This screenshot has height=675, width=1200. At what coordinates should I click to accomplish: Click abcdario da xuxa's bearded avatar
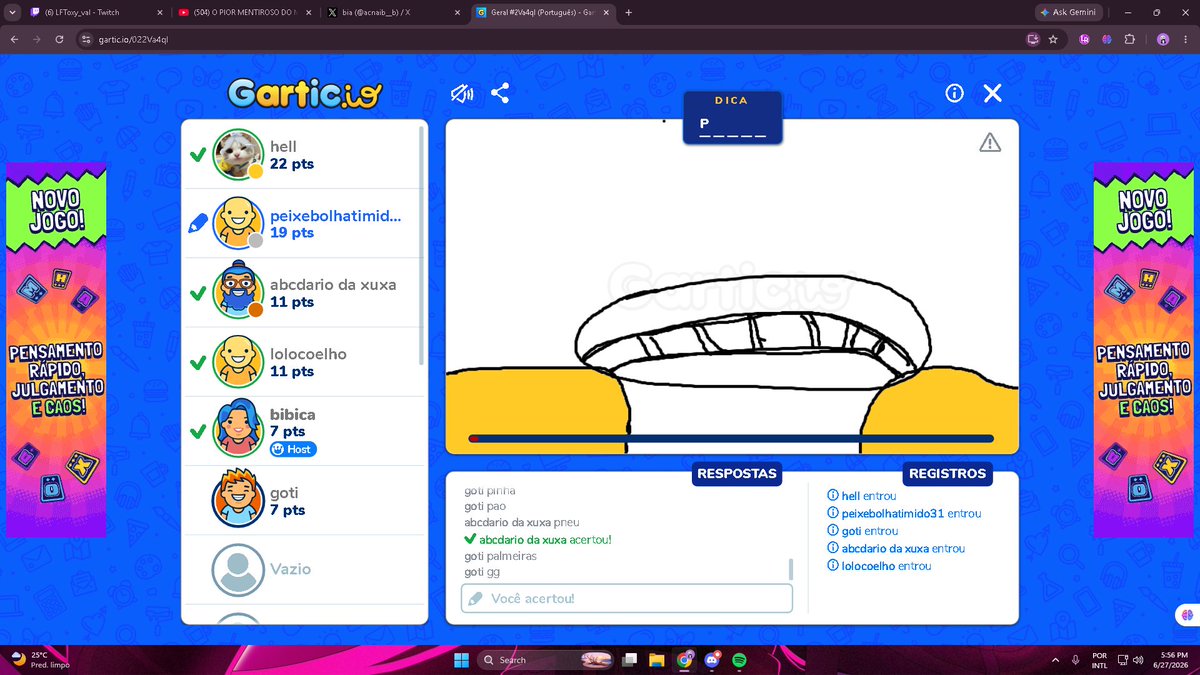tap(238, 293)
